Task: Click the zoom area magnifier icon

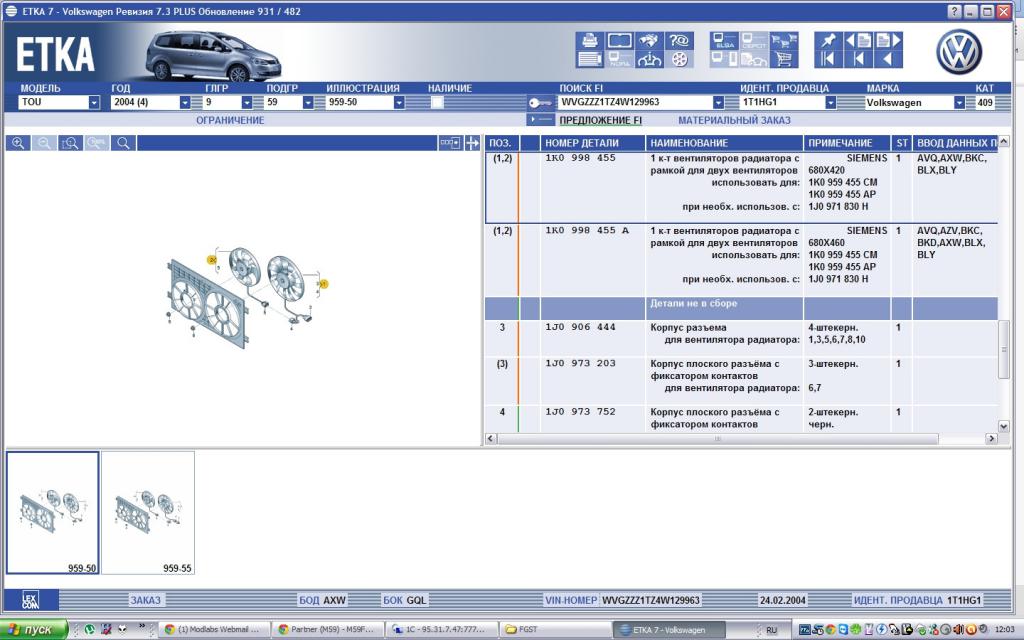Action: [71, 143]
